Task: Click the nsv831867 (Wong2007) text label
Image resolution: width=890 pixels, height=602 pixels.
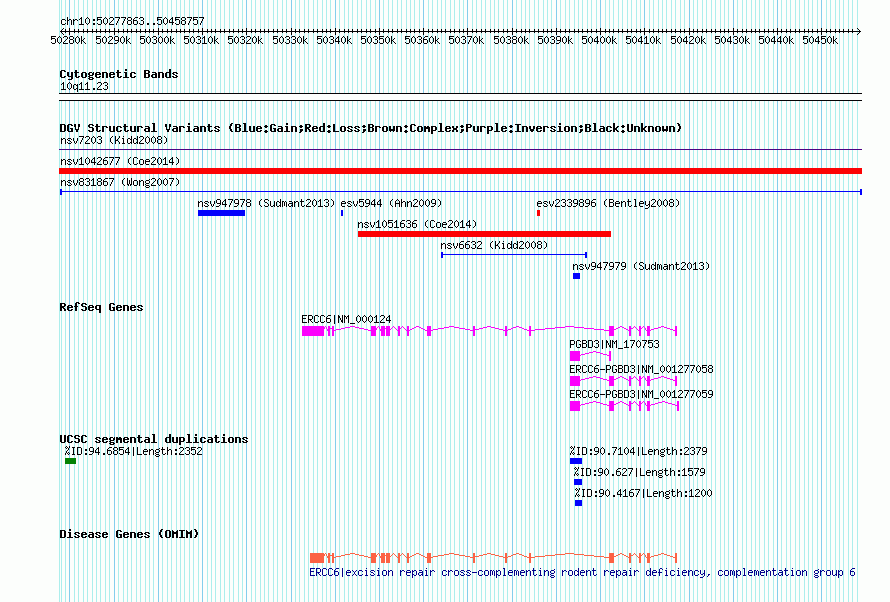Action: coord(120,182)
